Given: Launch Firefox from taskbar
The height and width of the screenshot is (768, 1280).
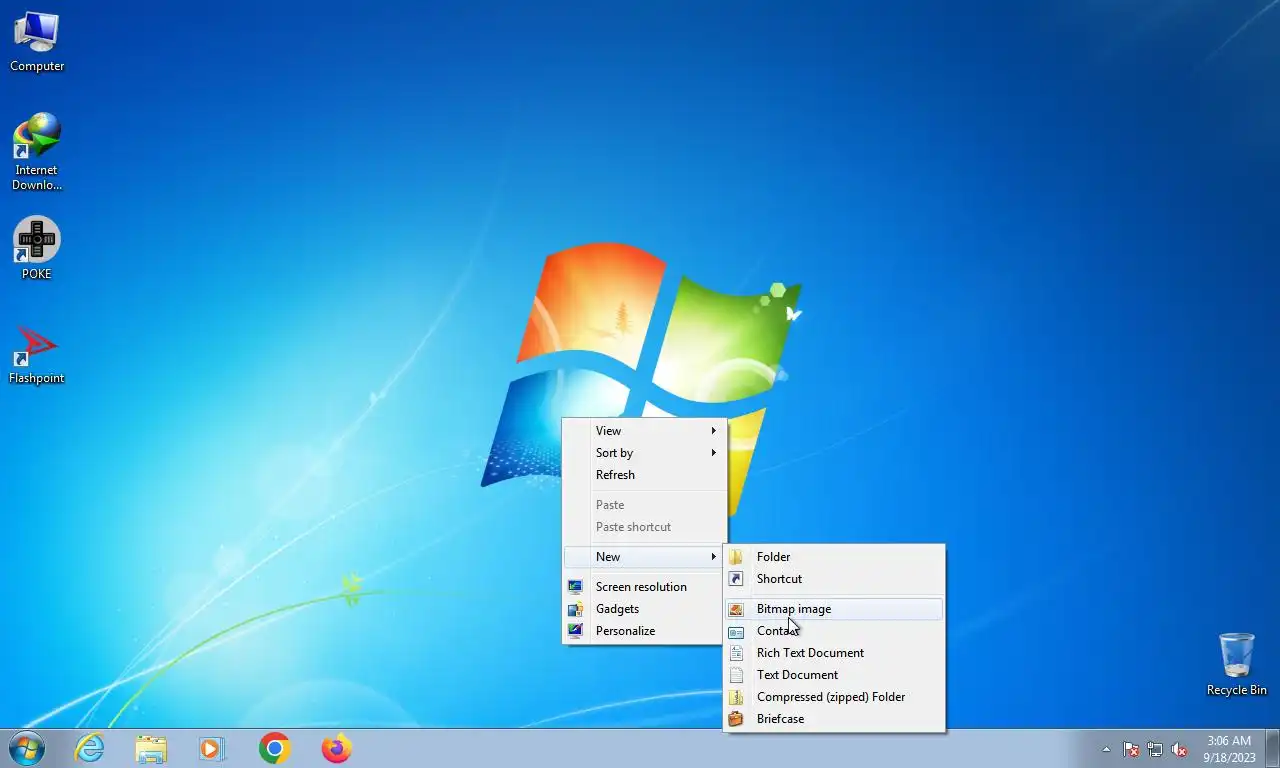Looking at the screenshot, I should point(336,748).
